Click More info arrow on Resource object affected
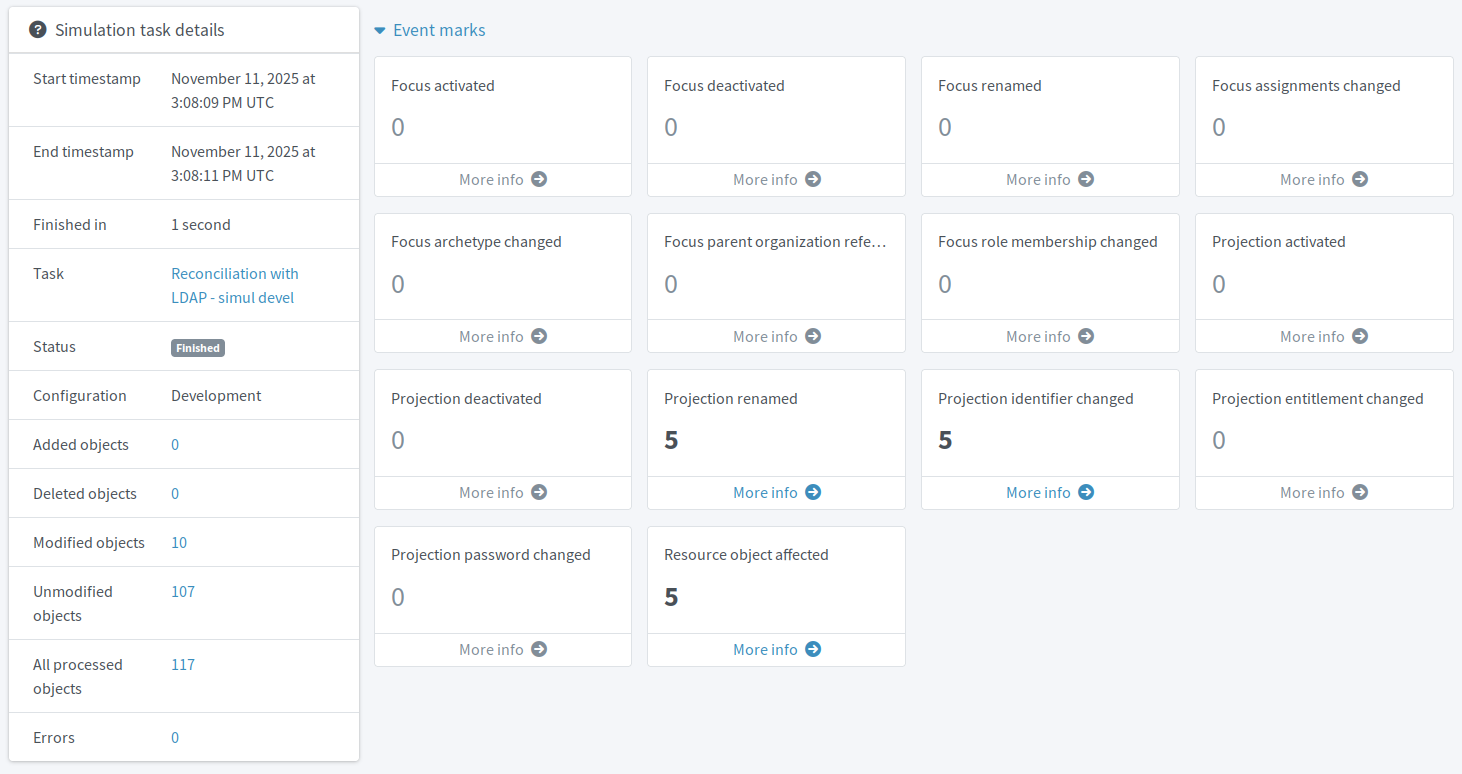This screenshot has height=774, width=1462. (812, 649)
